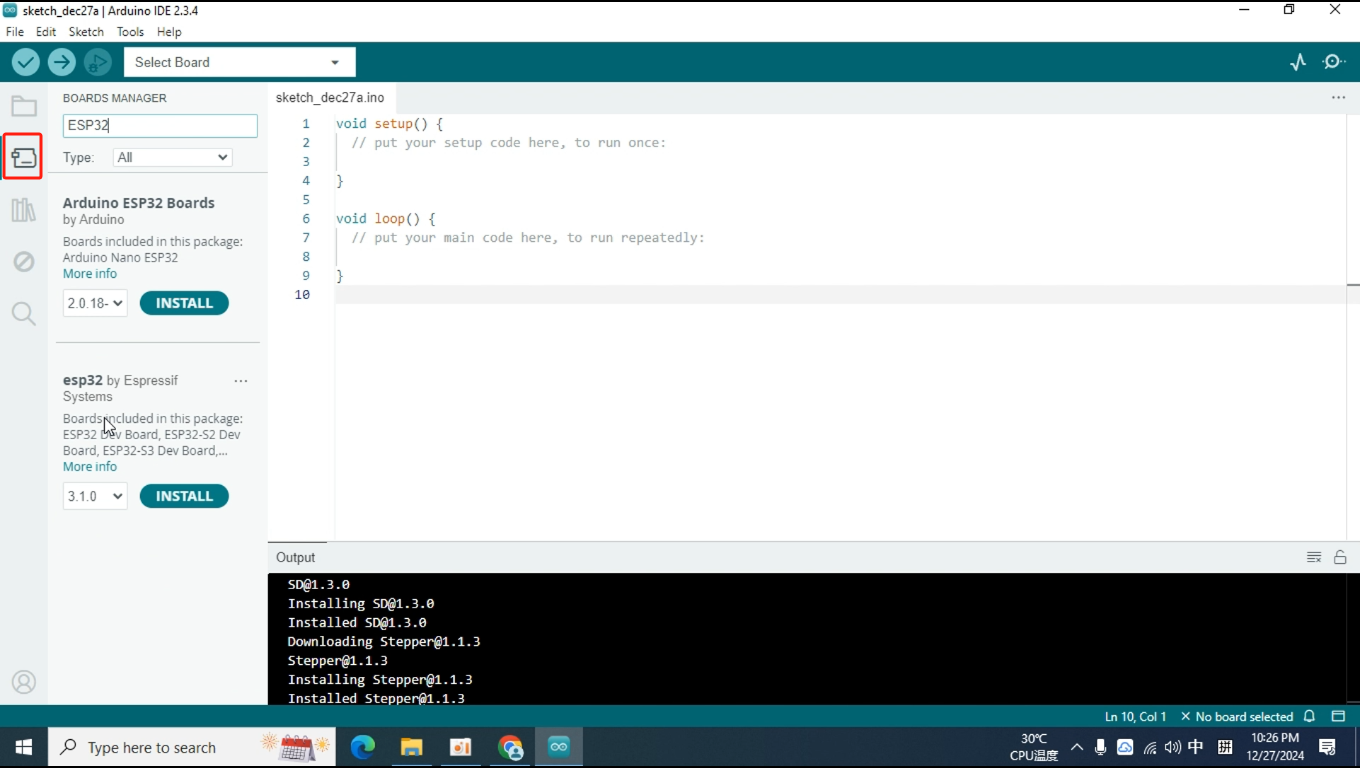Open Microsoft Edge from the taskbar
Image resolution: width=1360 pixels, height=768 pixels.
pos(362,747)
